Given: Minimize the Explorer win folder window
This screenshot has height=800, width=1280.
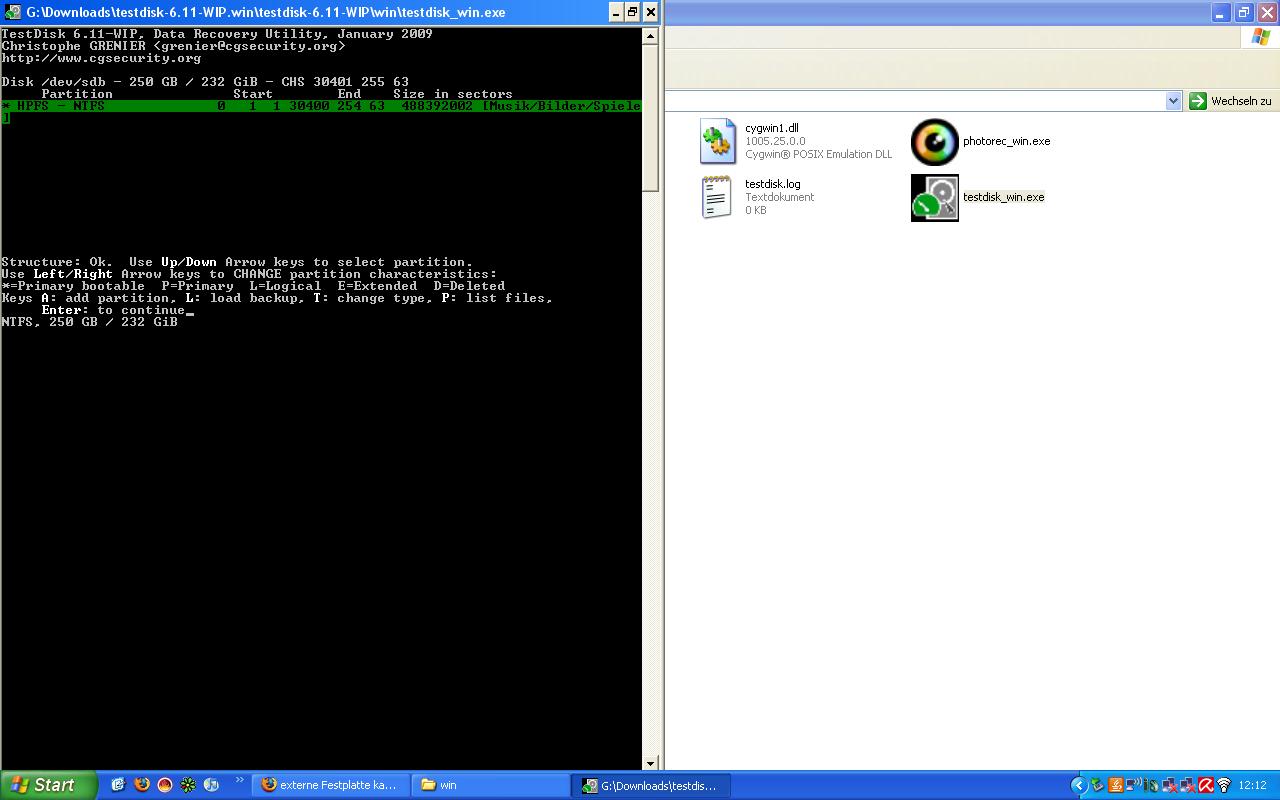Looking at the screenshot, I should pos(1221,12).
